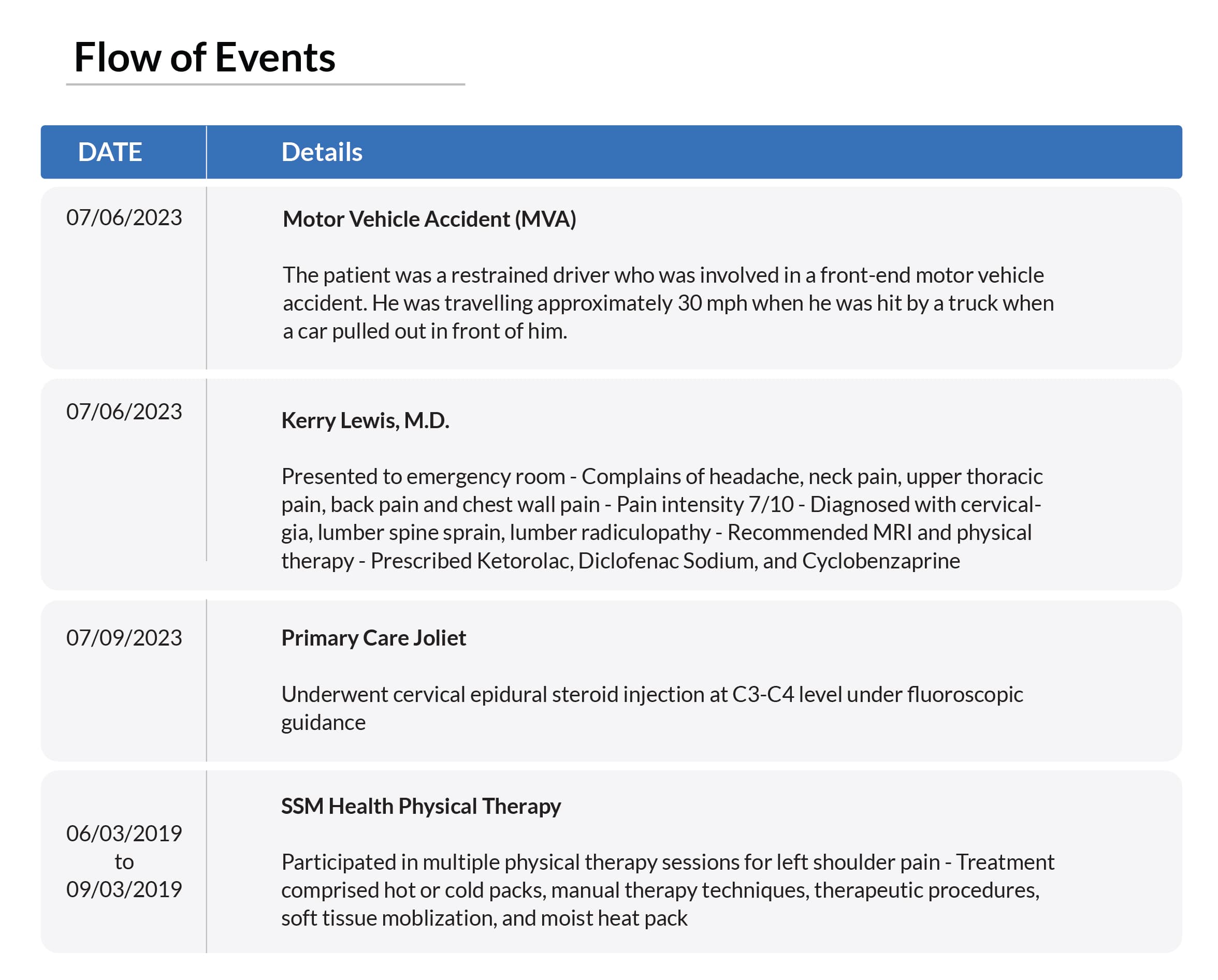Click the word "to" between date range
Image resolution: width=1218 pixels, height=980 pixels.
pyautogui.click(x=124, y=862)
